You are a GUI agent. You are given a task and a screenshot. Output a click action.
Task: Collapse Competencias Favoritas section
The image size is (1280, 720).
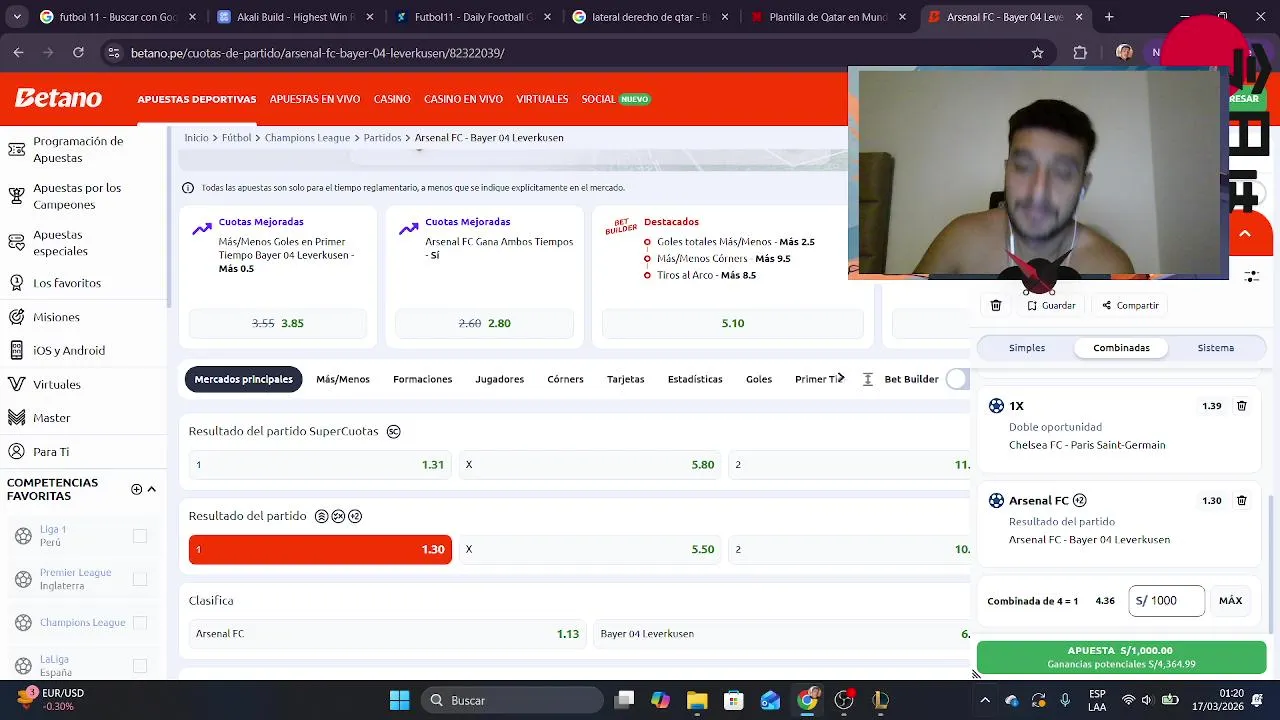click(x=152, y=489)
